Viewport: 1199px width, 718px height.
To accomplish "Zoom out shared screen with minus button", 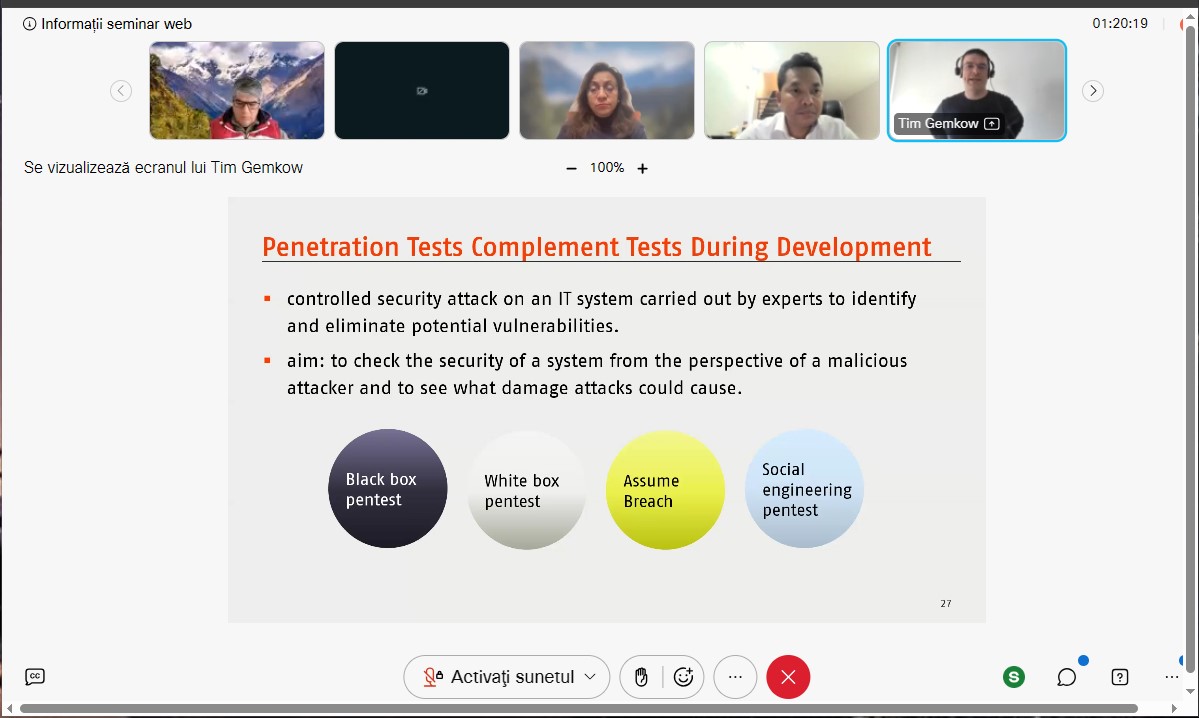I will point(572,169).
